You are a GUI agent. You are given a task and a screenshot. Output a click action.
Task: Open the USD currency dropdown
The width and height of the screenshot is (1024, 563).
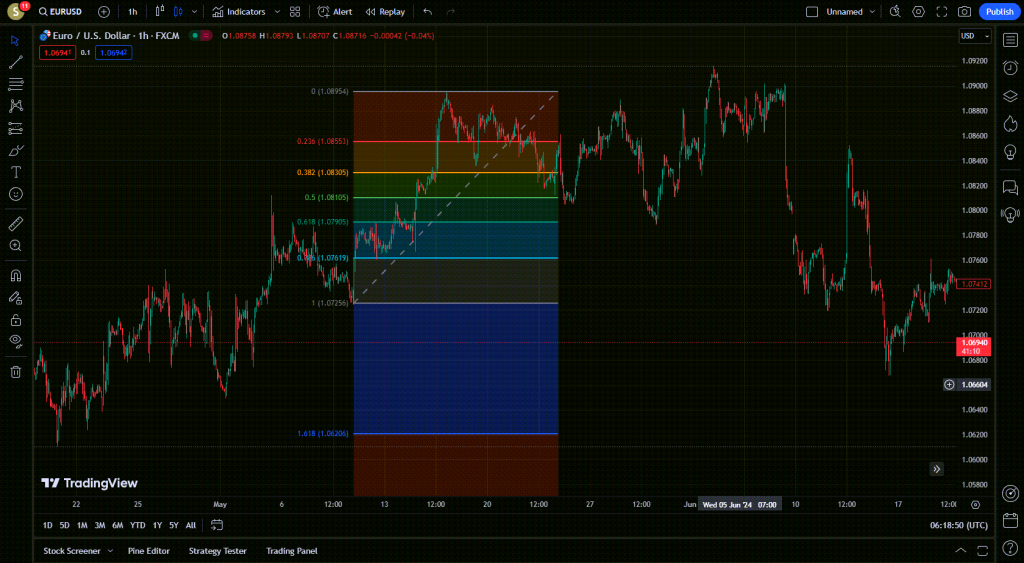tap(970, 36)
